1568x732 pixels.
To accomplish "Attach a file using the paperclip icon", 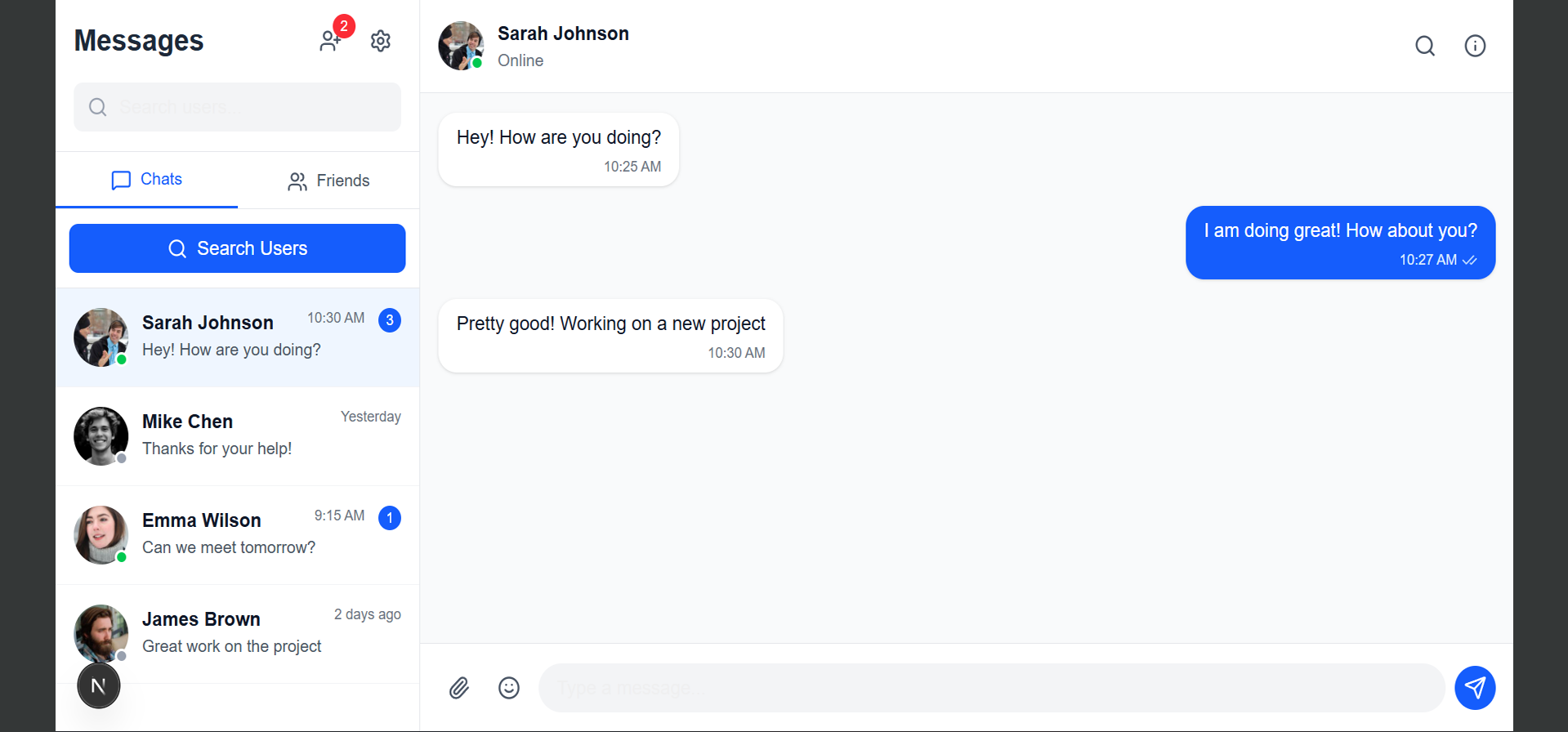I will click(x=459, y=688).
